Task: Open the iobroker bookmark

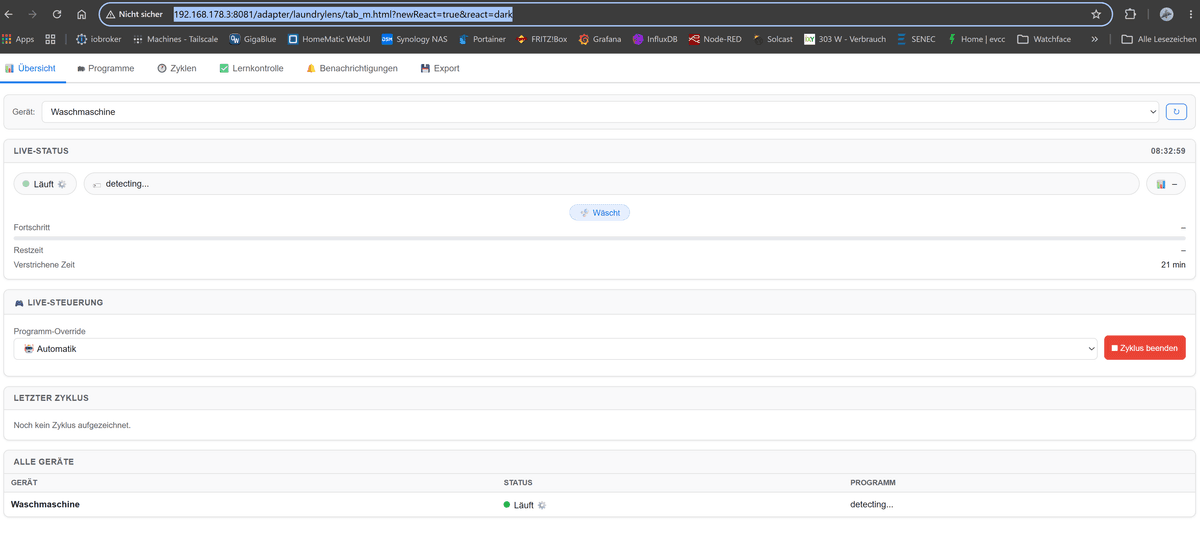Action: pyautogui.click(x=98, y=39)
